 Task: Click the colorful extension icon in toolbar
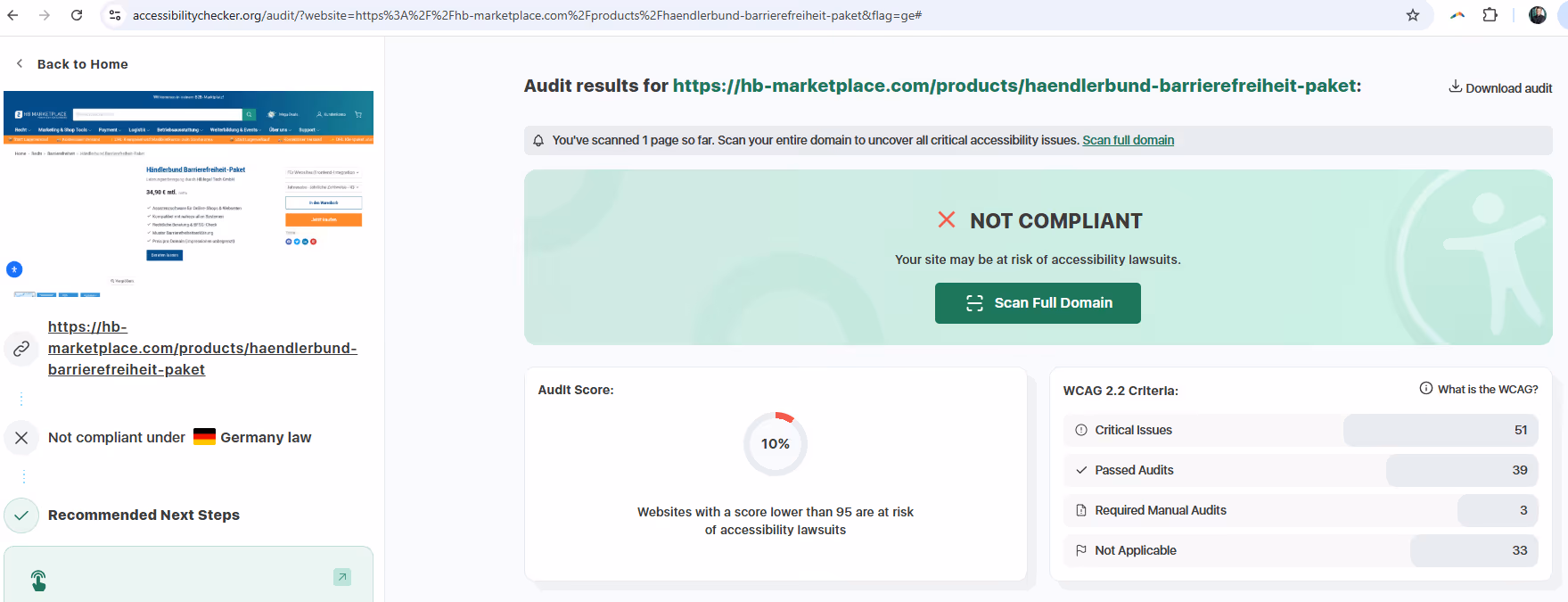(x=1458, y=15)
